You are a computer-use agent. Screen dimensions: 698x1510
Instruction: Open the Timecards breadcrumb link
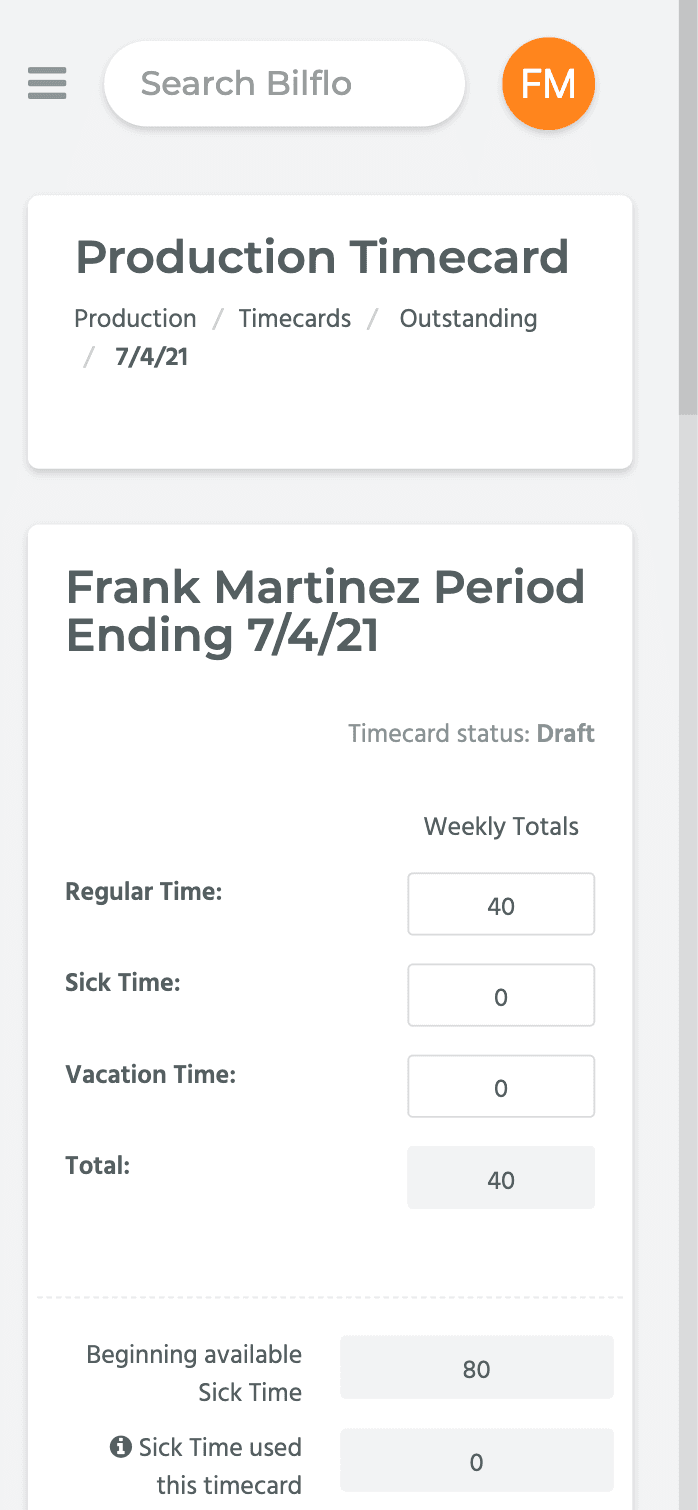(x=295, y=319)
